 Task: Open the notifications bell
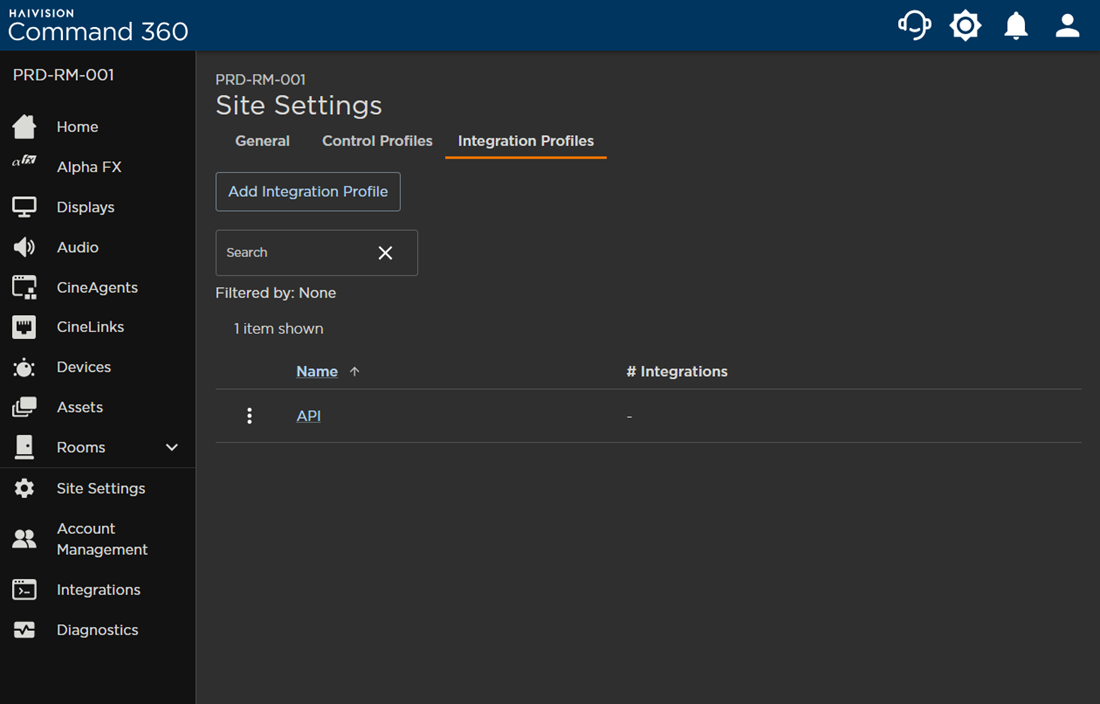[x=1016, y=26]
